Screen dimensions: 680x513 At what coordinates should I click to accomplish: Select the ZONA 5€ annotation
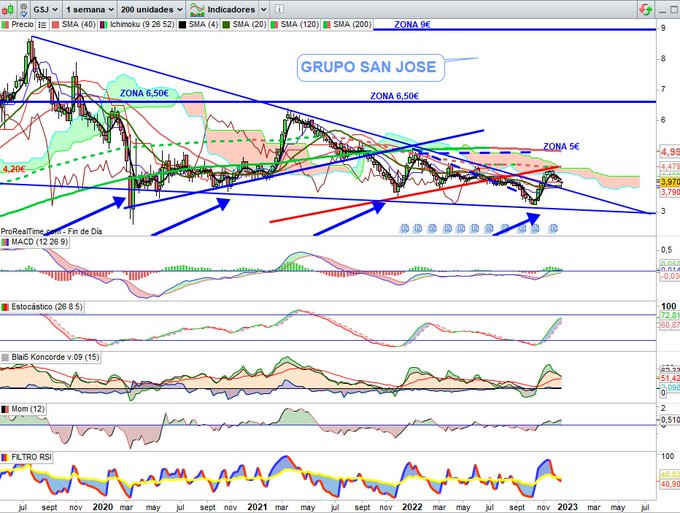(x=561, y=147)
